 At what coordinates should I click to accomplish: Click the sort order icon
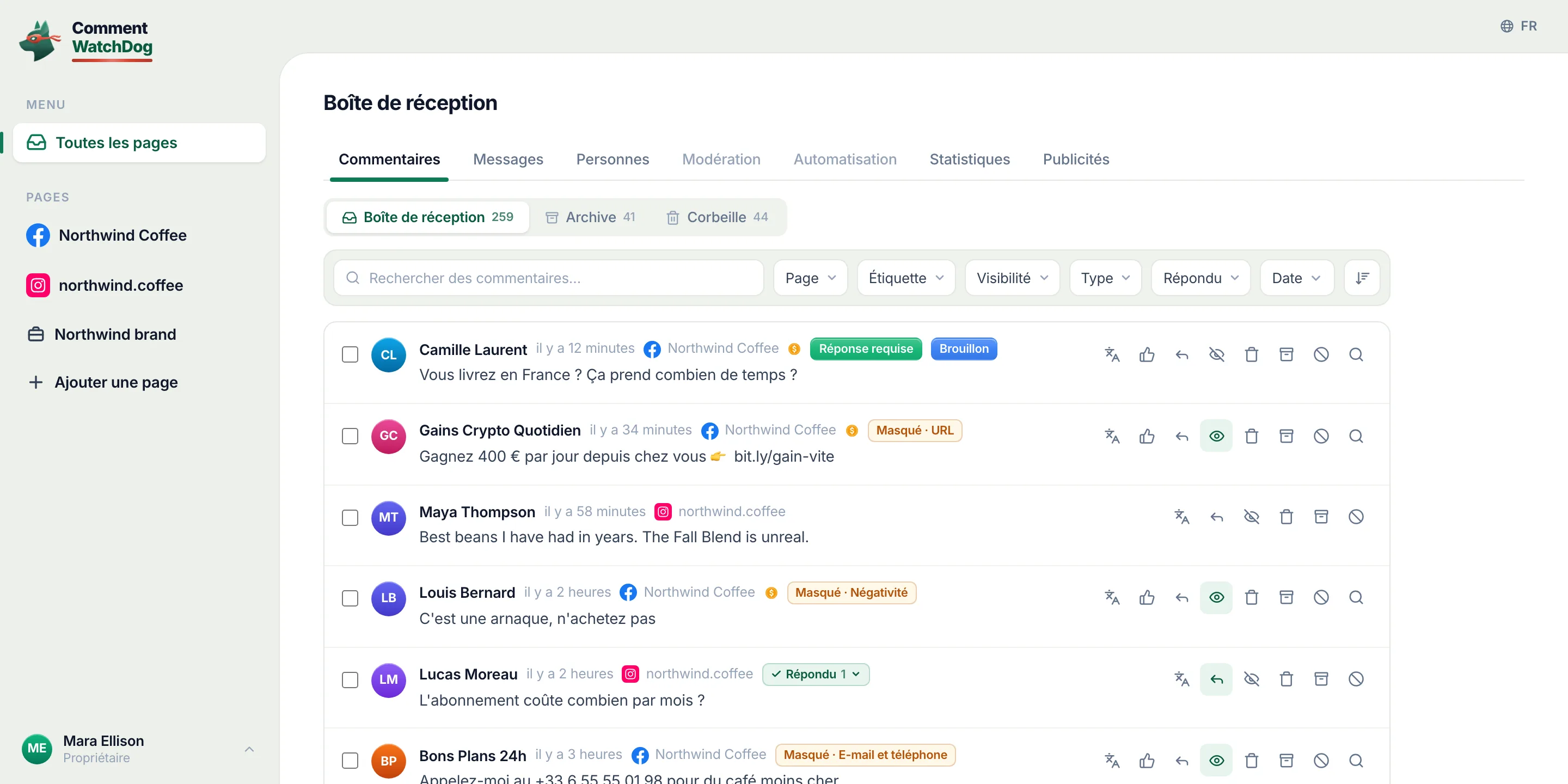pyautogui.click(x=1362, y=278)
